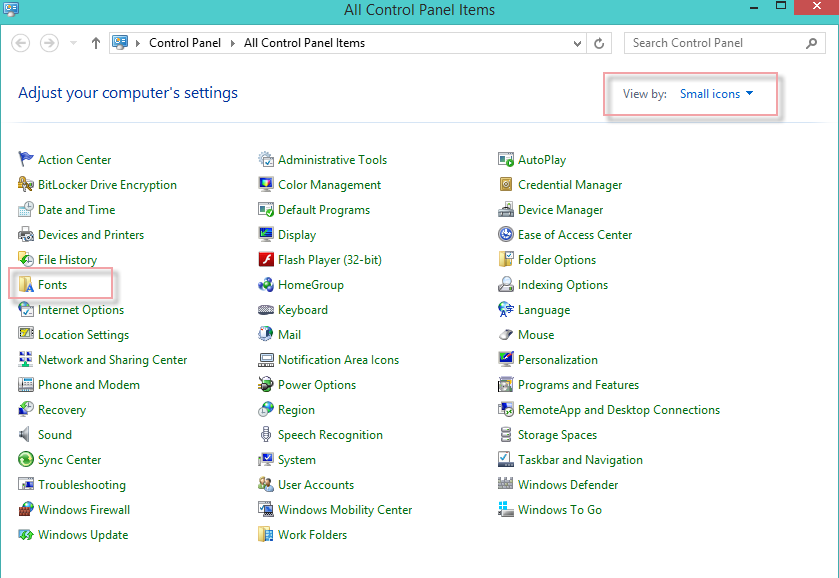Image resolution: width=839 pixels, height=578 pixels.
Task: Click the Fonts folder icon
Action: pos(26,284)
